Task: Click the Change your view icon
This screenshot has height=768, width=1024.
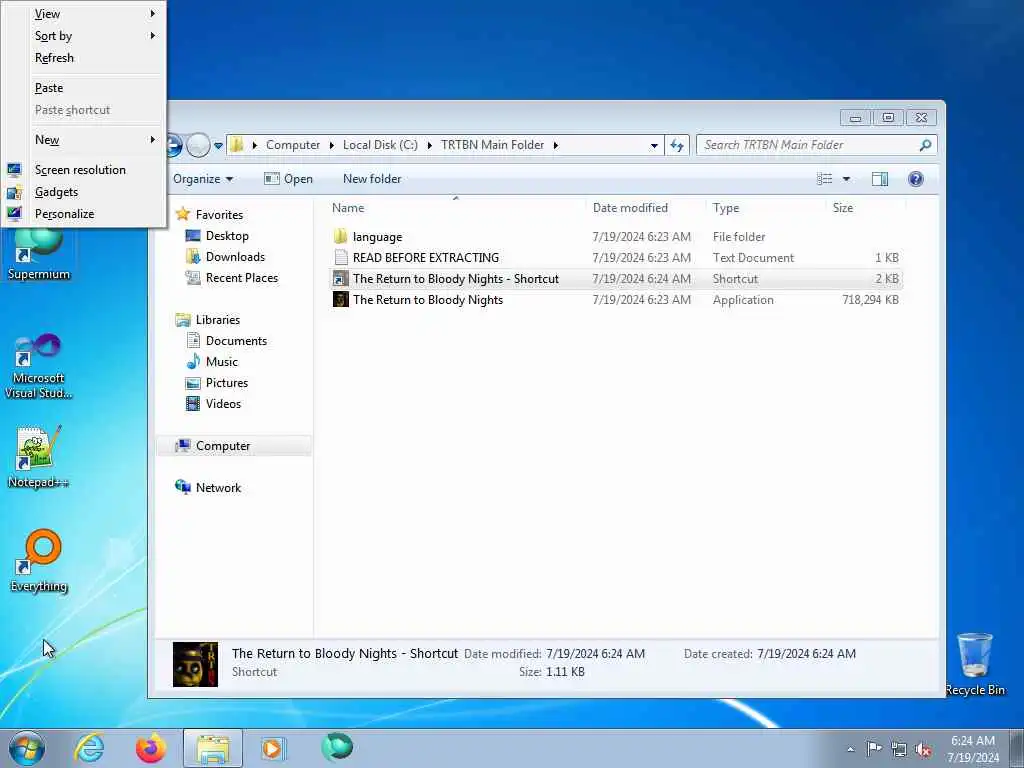Action: 825,179
